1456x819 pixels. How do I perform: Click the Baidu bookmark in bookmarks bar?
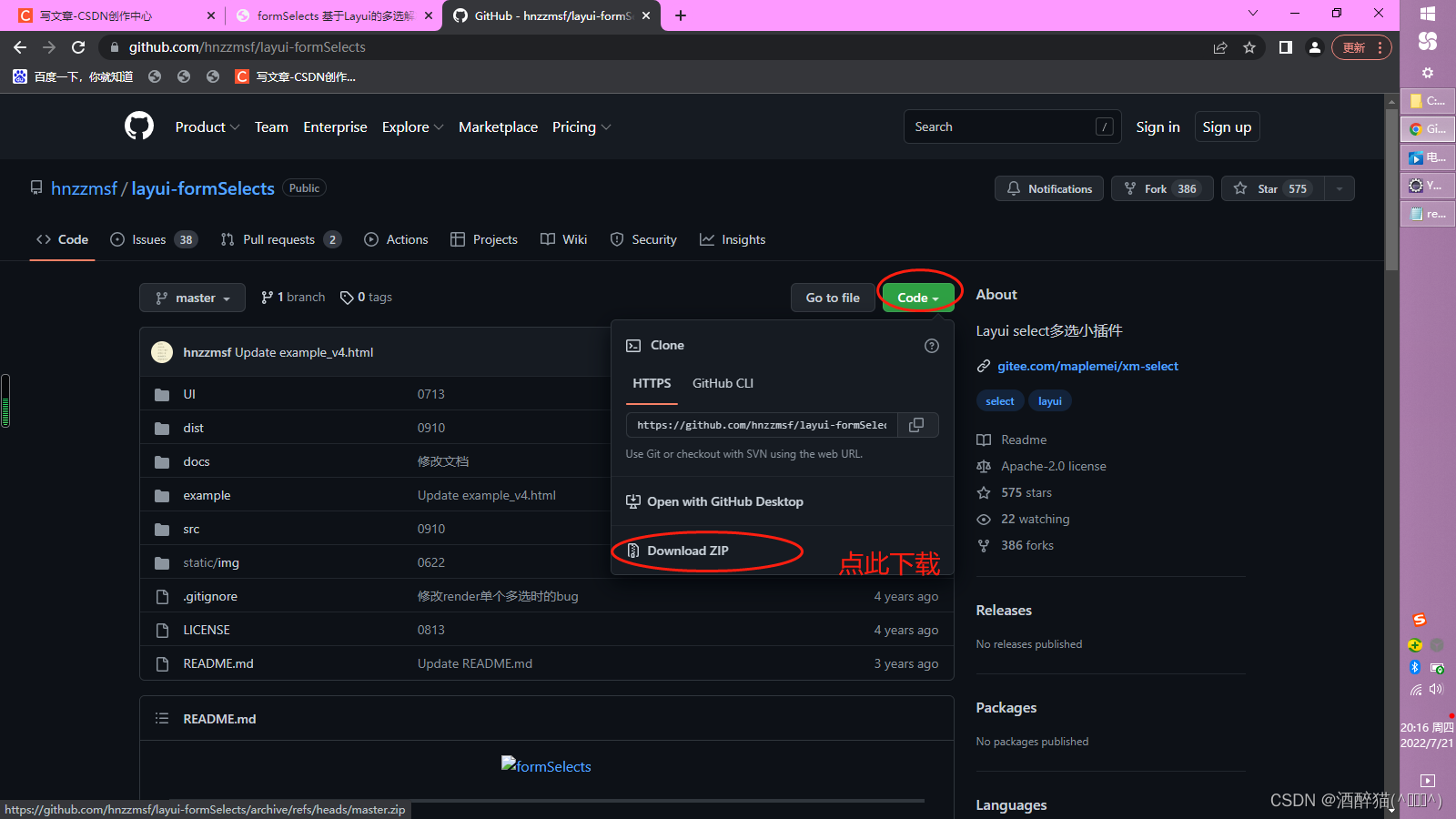pyautogui.click(x=73, y=76)
